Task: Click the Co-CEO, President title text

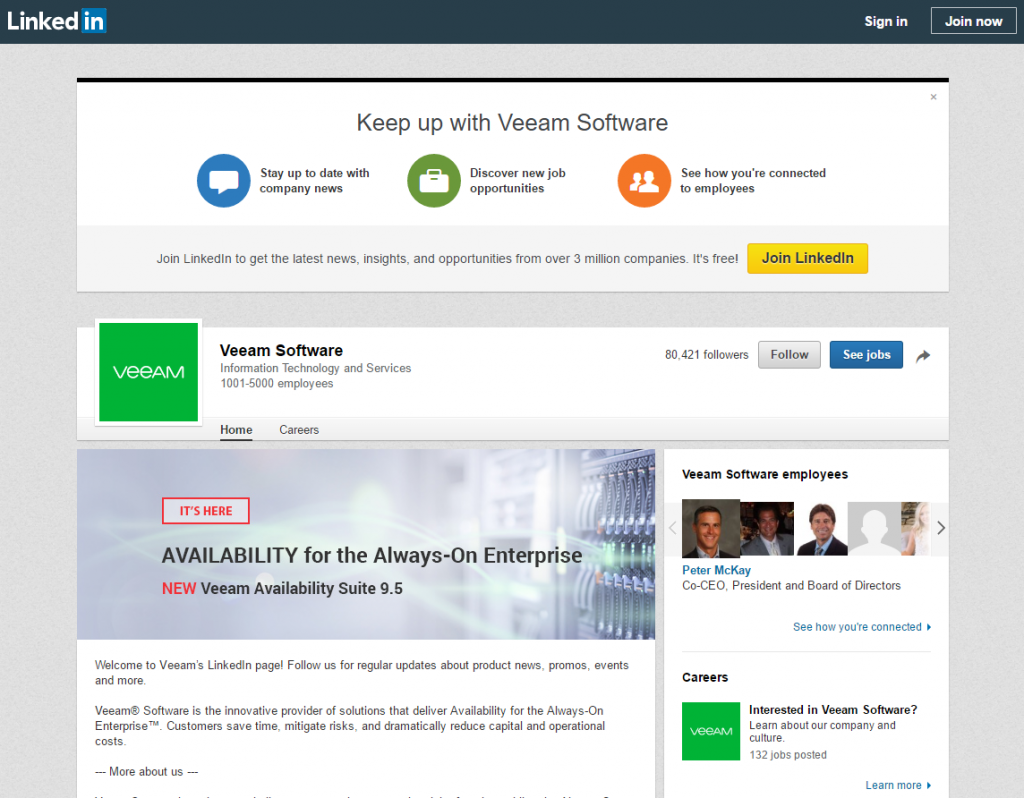Action: point(791,586)
